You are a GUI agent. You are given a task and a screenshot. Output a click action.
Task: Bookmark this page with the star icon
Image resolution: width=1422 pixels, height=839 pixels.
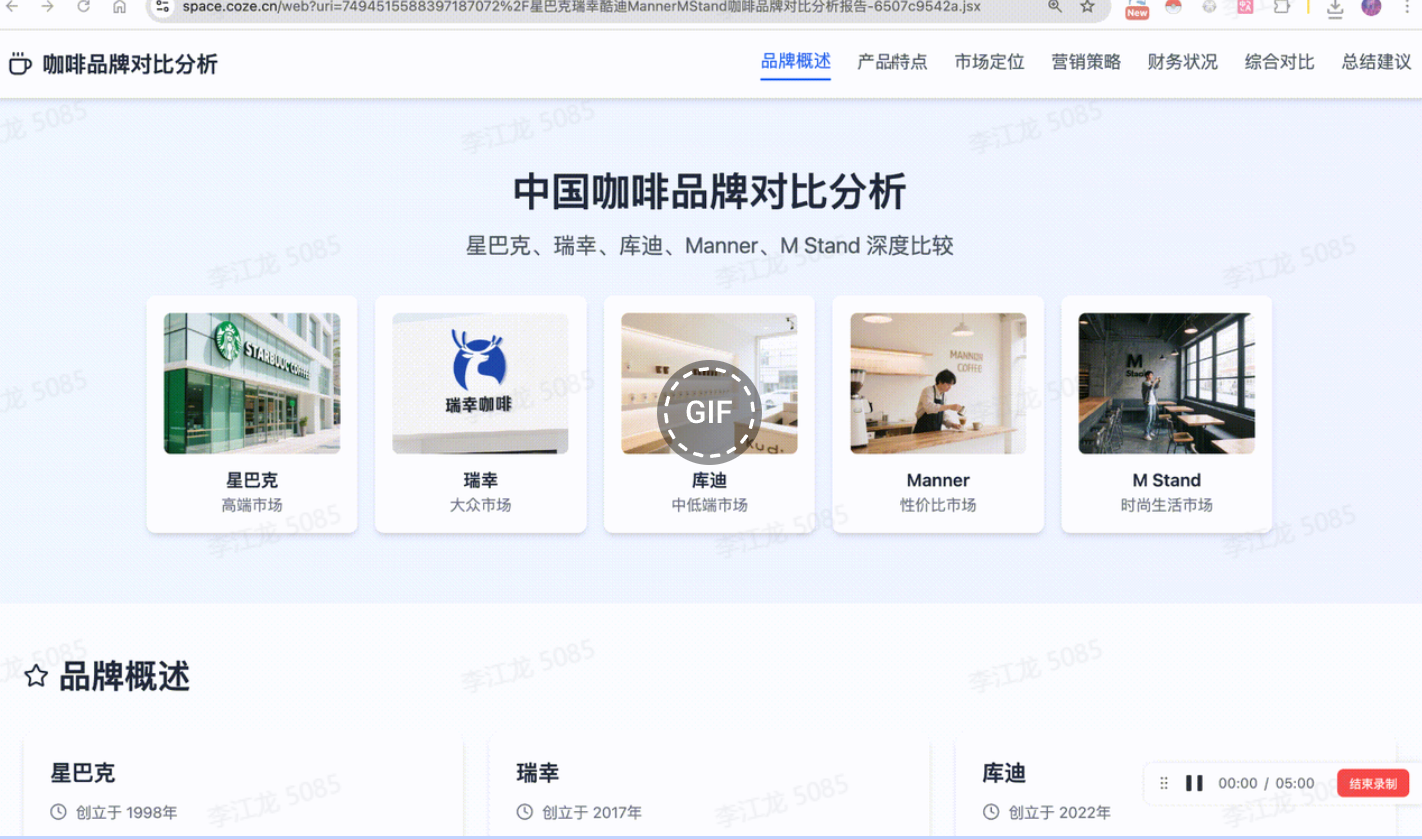pos(1087,7)
